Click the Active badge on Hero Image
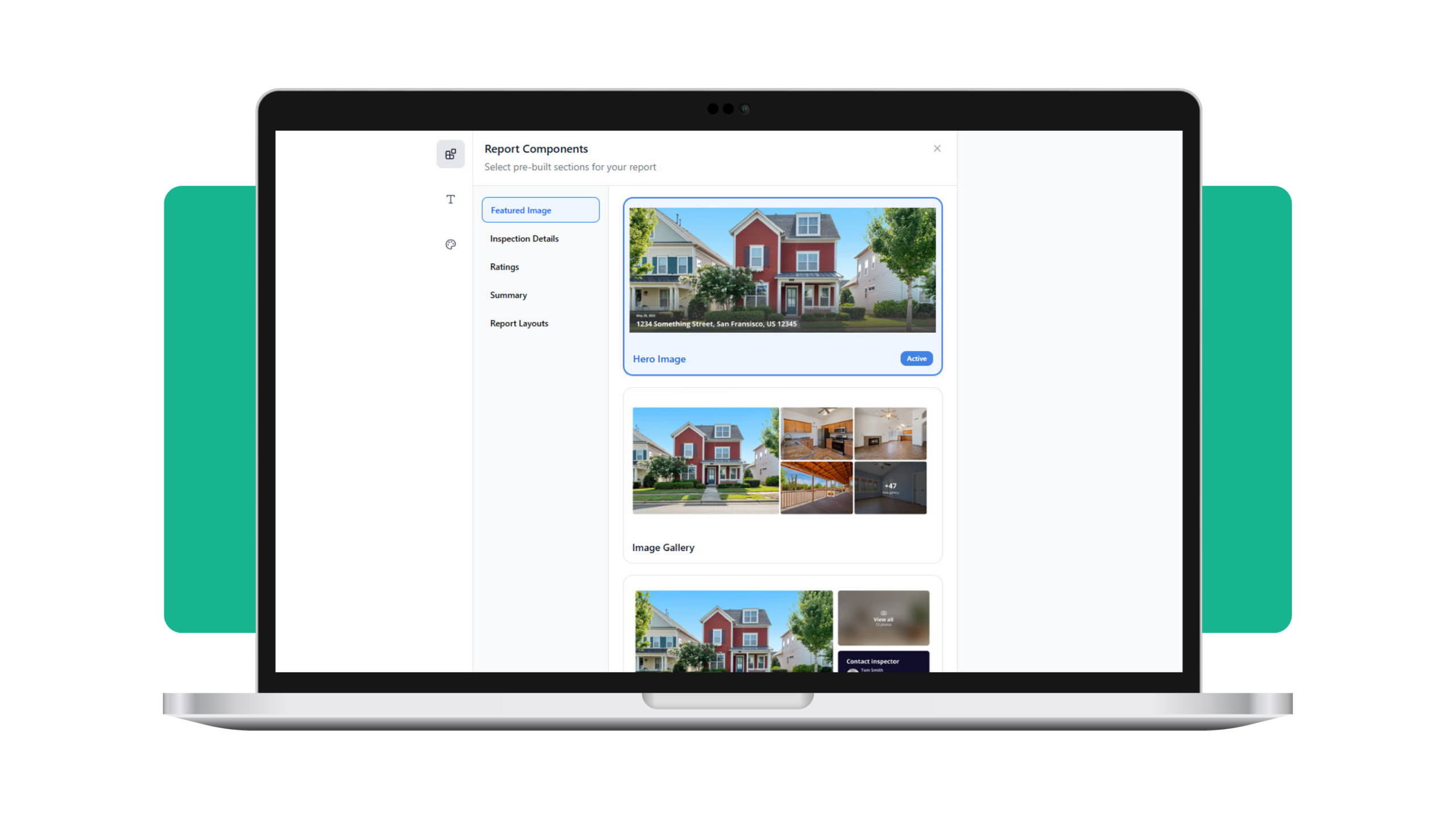The height and width of the screenshot is (819, 1456). click(916, 358)
